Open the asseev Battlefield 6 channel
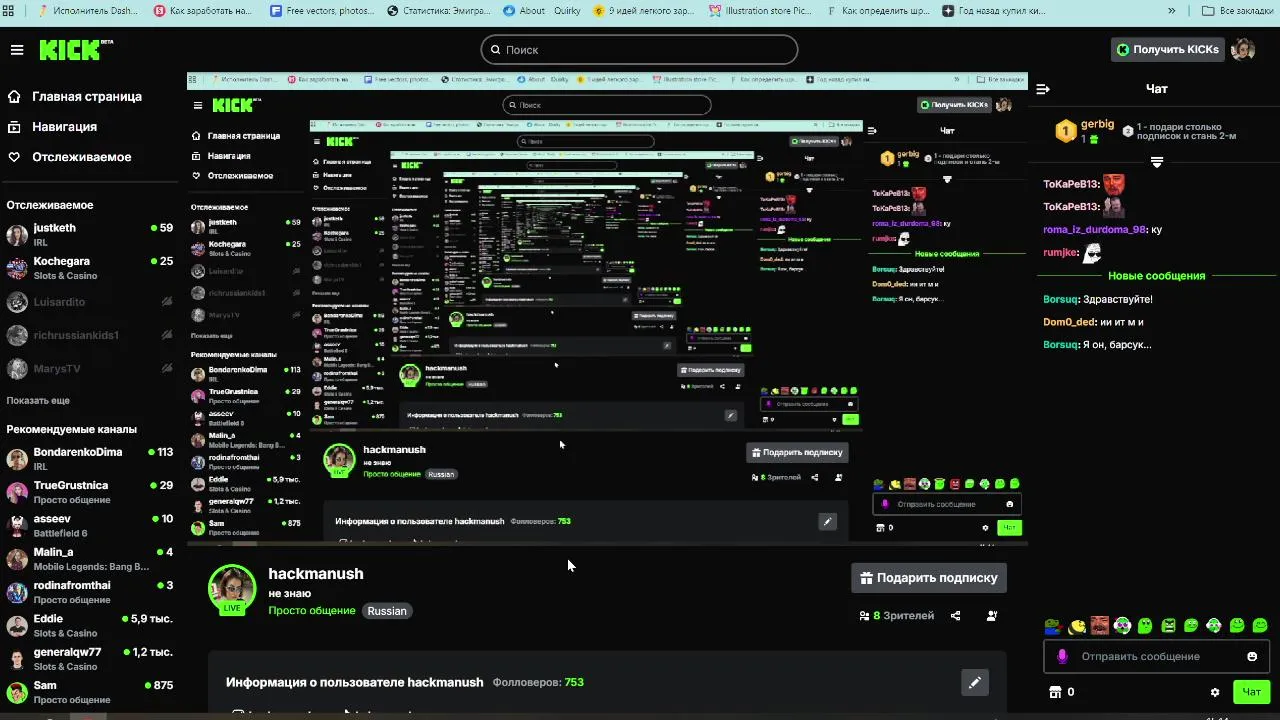This screenshot has height=720, width=1280. [x=90, y=526]
